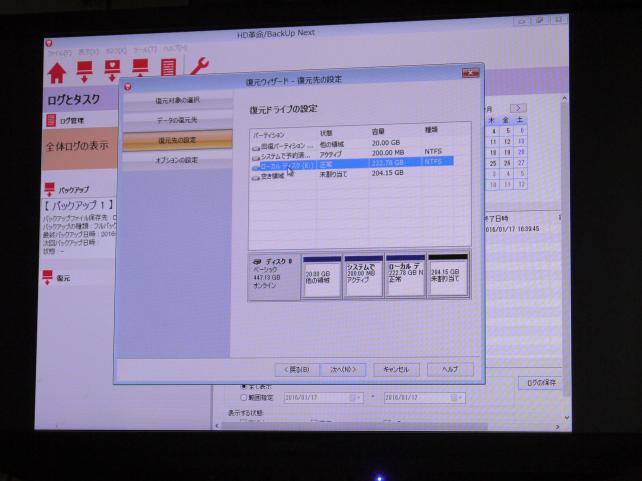642x481 pixels.
Task: Click the 204.15 GB 未割り当て disk map block
Action: (x=448, y=274)
